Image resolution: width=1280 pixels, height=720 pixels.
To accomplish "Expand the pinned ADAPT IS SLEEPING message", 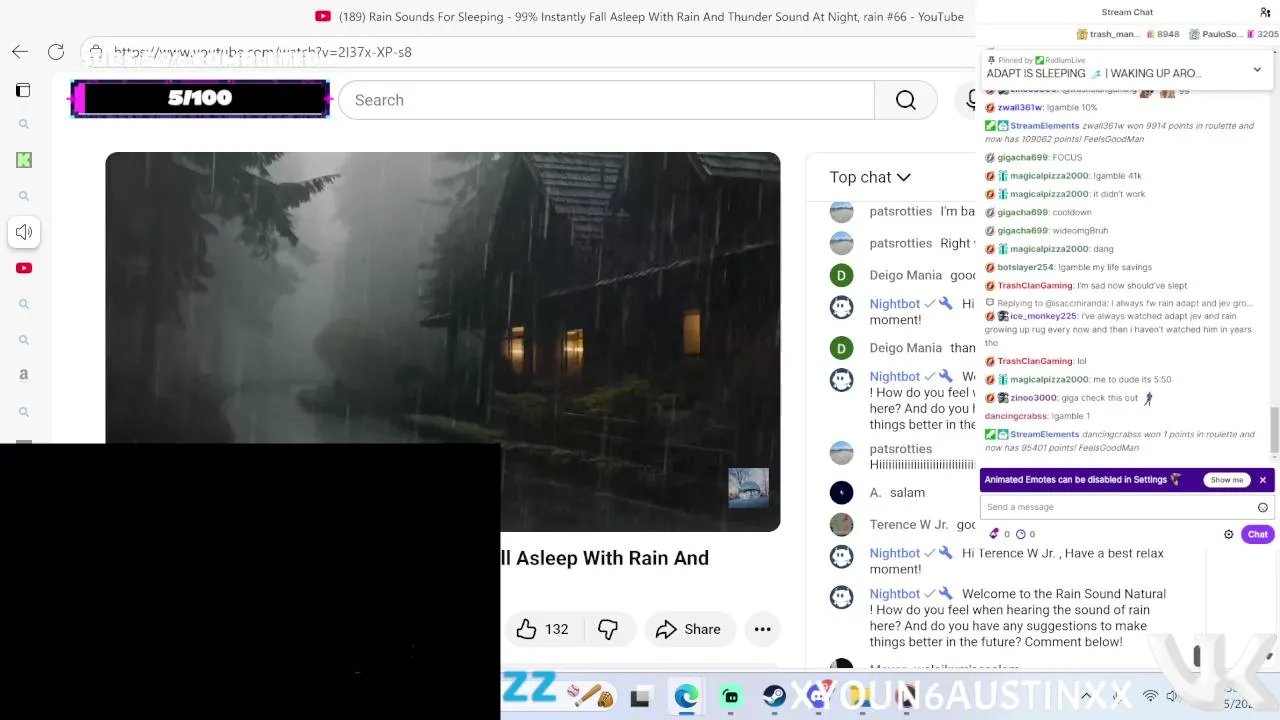I will pos(1257,69).
